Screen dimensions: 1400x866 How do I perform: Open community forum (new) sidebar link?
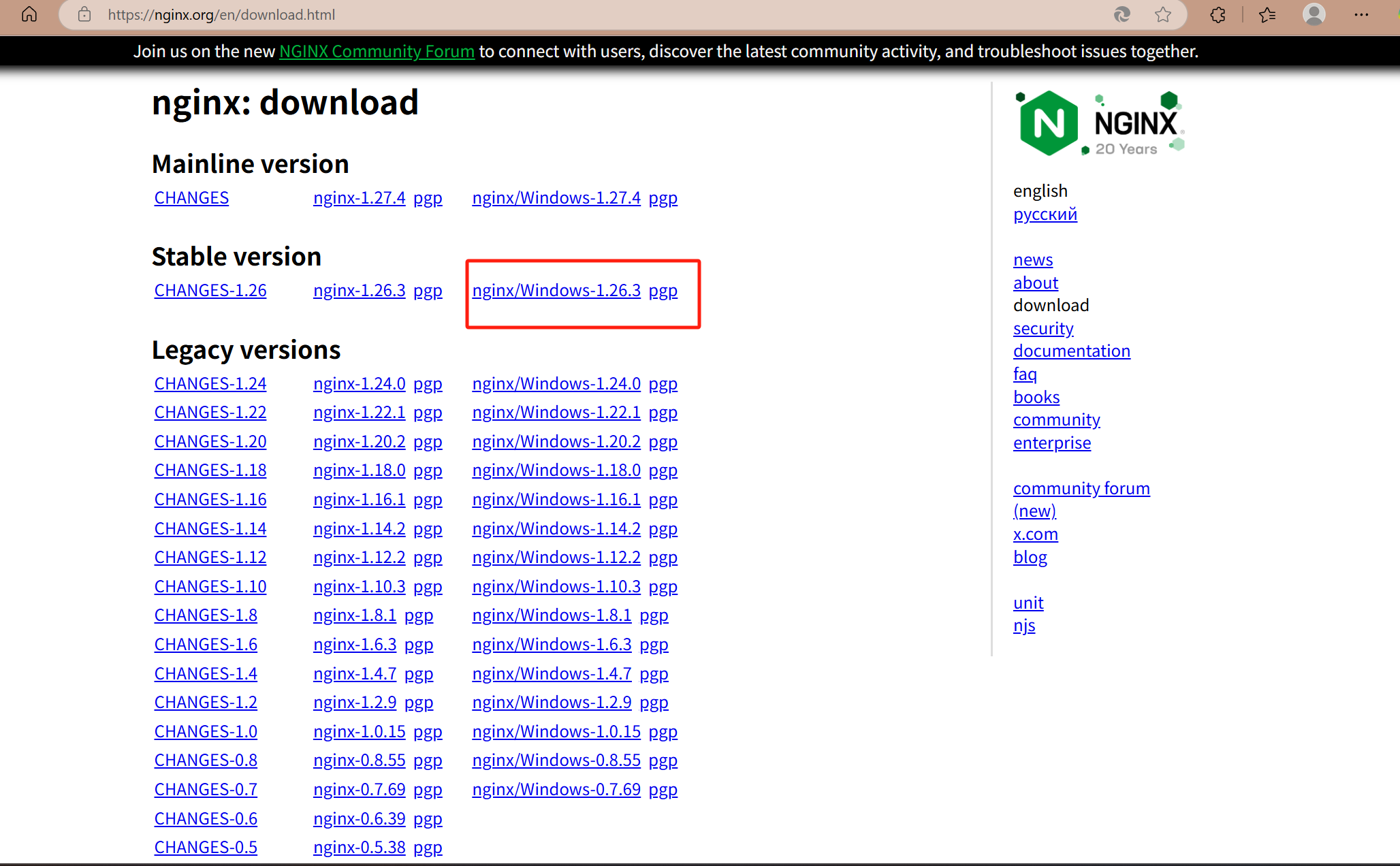[x=1081, y=500]
